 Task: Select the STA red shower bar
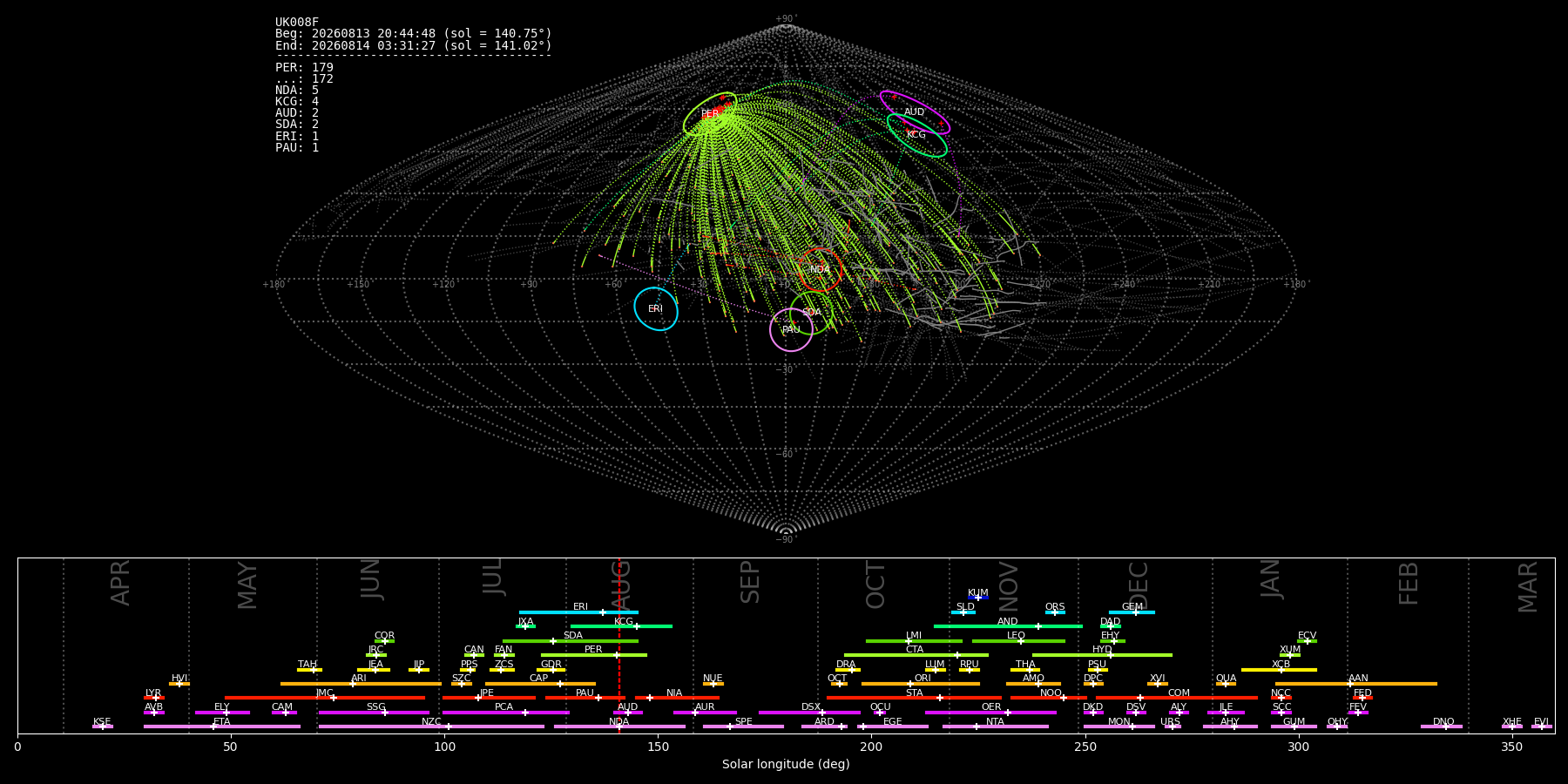[914, 698]
